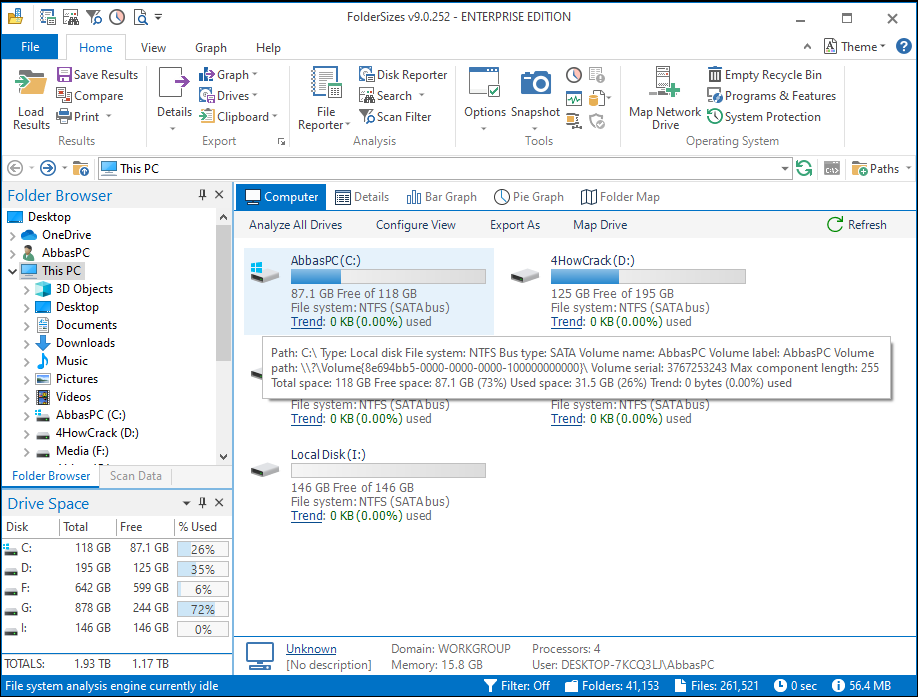Viewport: 918px width, 697px height.
Task: Expand the 4HowCrack (D:) tree node
Action: [x=26, y=434]
